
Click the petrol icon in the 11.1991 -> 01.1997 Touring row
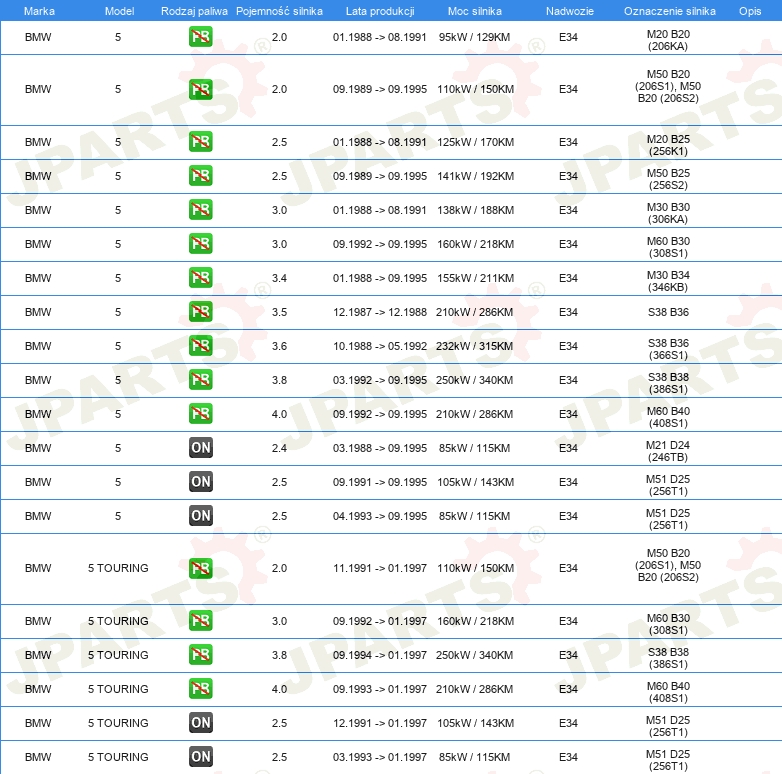pos(200,568)
